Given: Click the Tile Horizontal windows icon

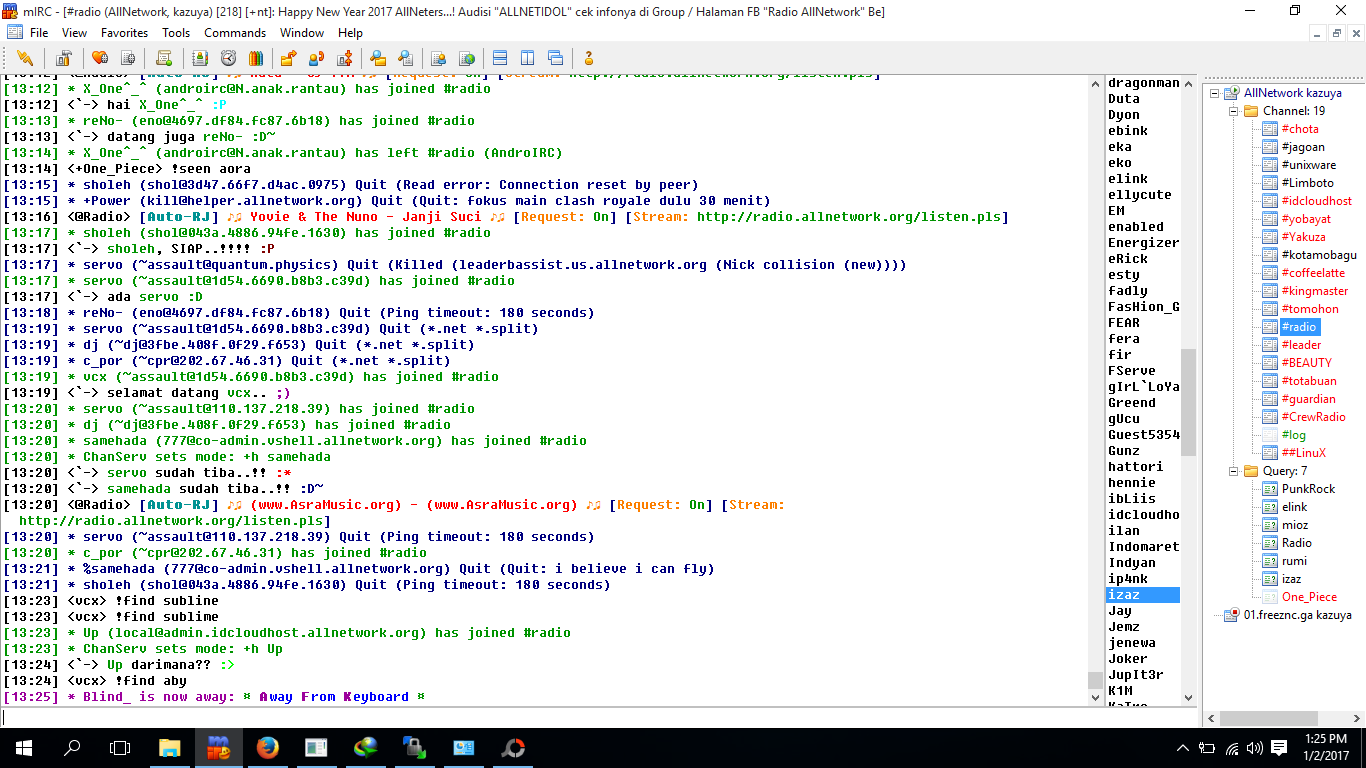Looking at the screenshot, I should [501, 58].
